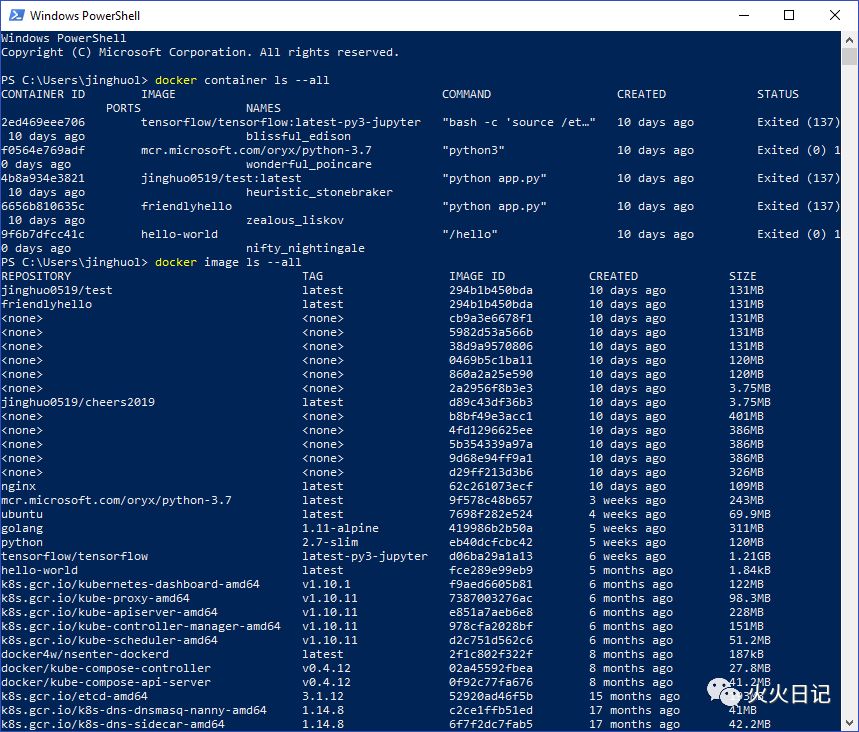859x732 pixels.
Task: Click repository docker/kube-compose-controller
Action: [x=106, y=668]
